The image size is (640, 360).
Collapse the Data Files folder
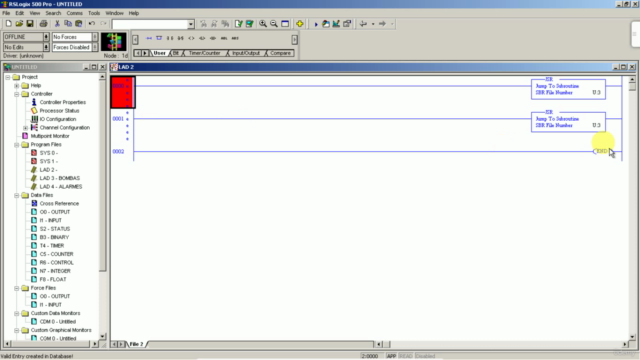click(x=17, y=195)
